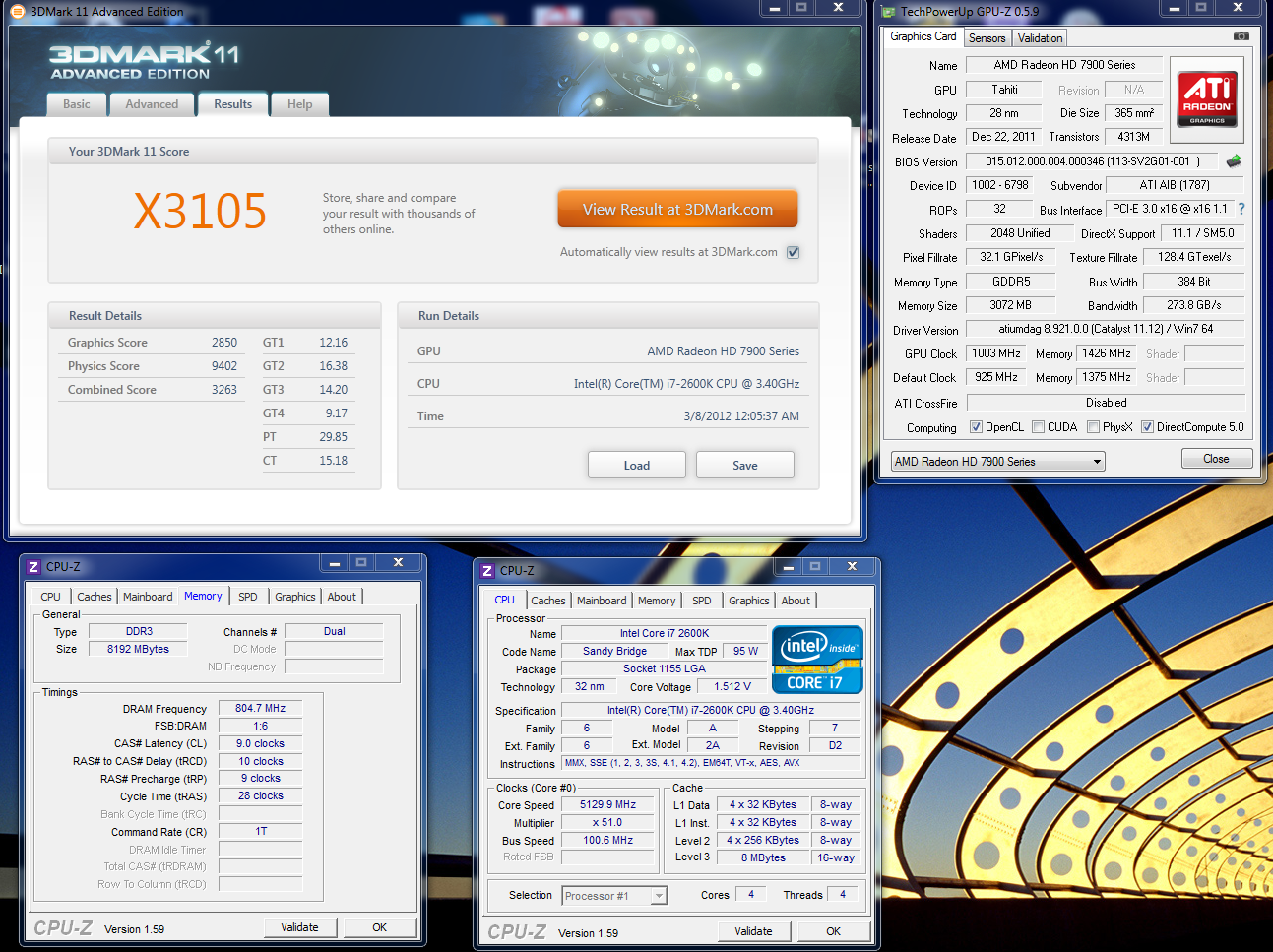Click the GPU Clock 1003 MHz field
Screen dimensions: 1273x952
[x=996, y=353]
